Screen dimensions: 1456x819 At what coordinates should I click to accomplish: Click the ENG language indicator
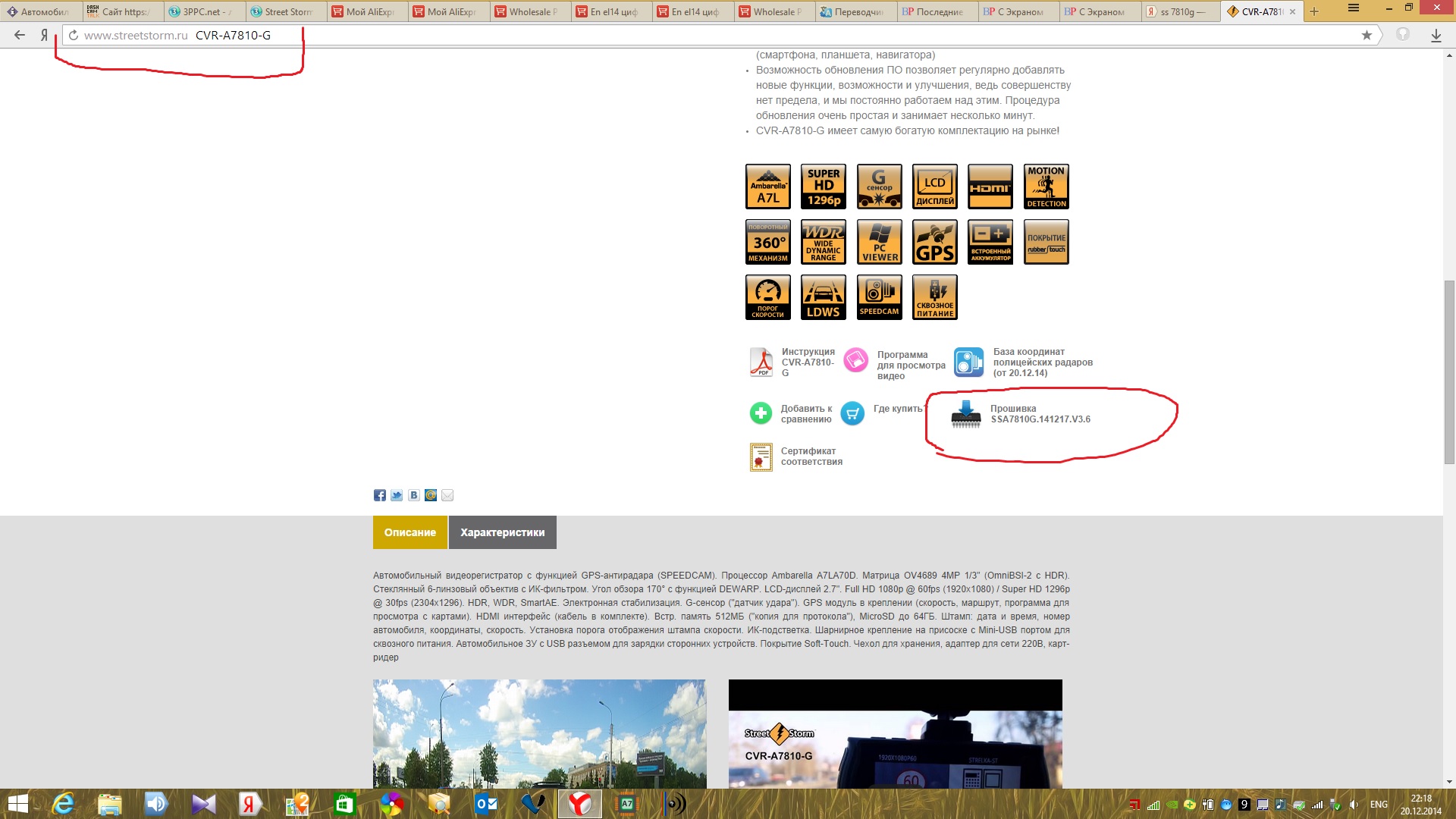[x=1379, y=805]
